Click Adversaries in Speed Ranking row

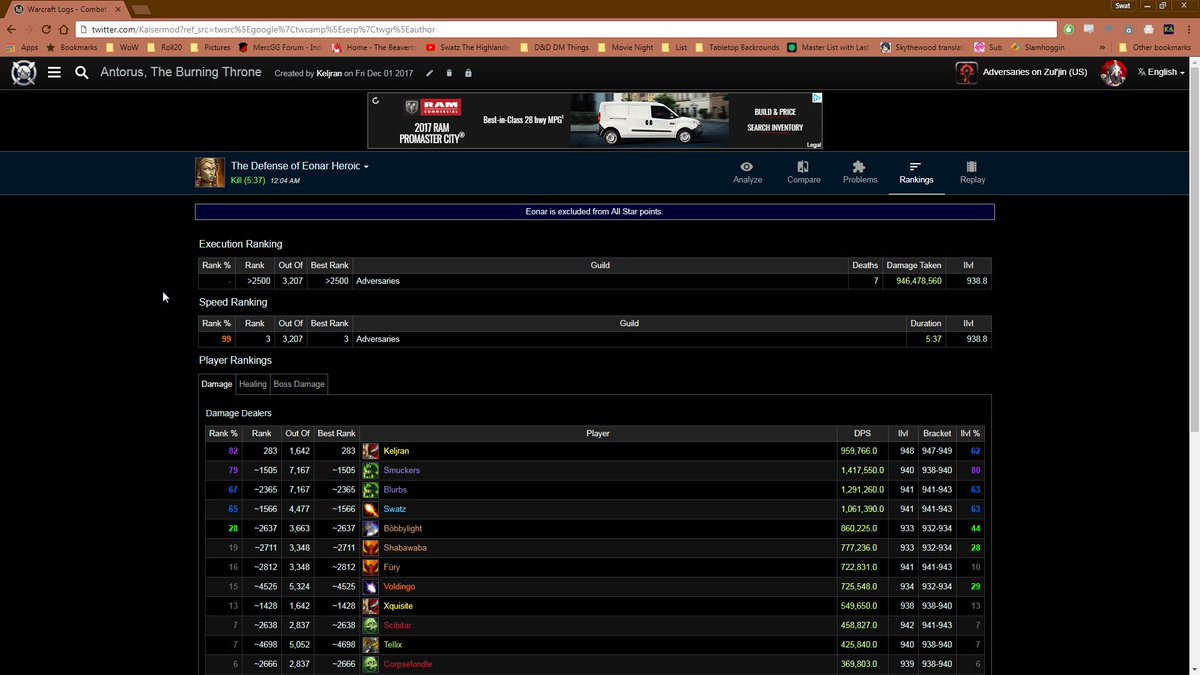tap(378, 339)
